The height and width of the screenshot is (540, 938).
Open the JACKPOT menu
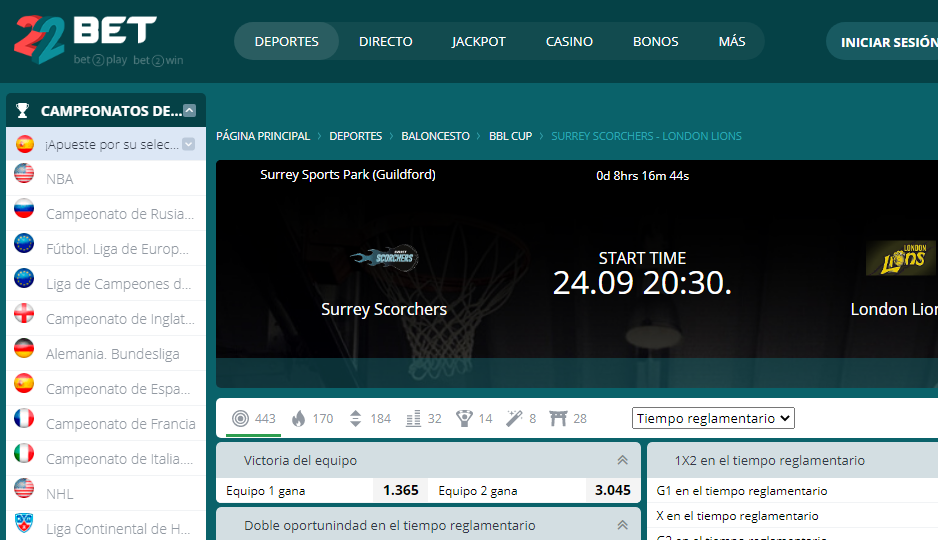(x=479, y=41)
